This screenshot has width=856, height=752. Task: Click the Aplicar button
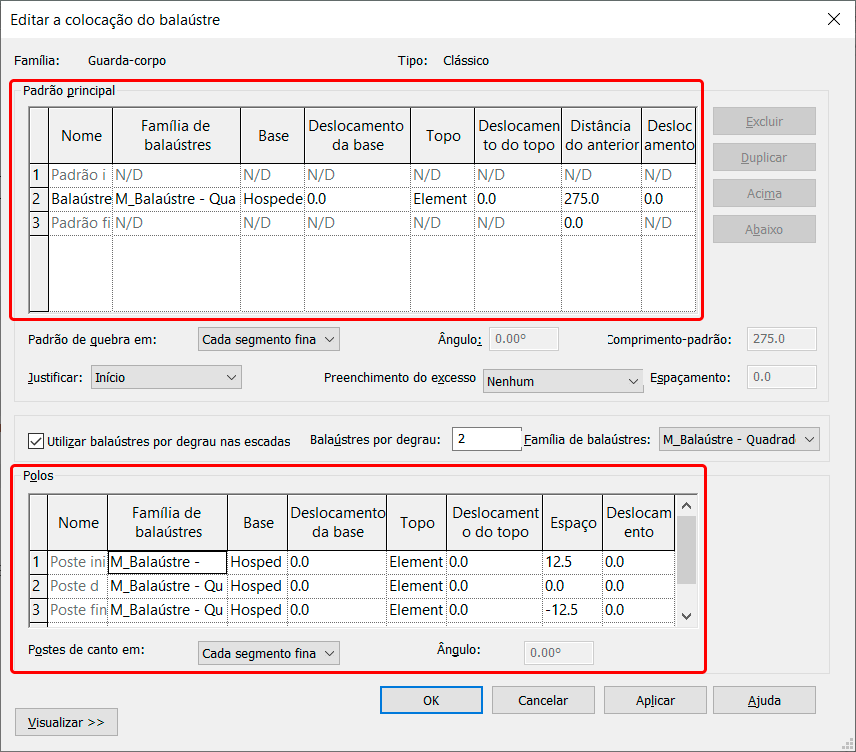tap(655, 700)
